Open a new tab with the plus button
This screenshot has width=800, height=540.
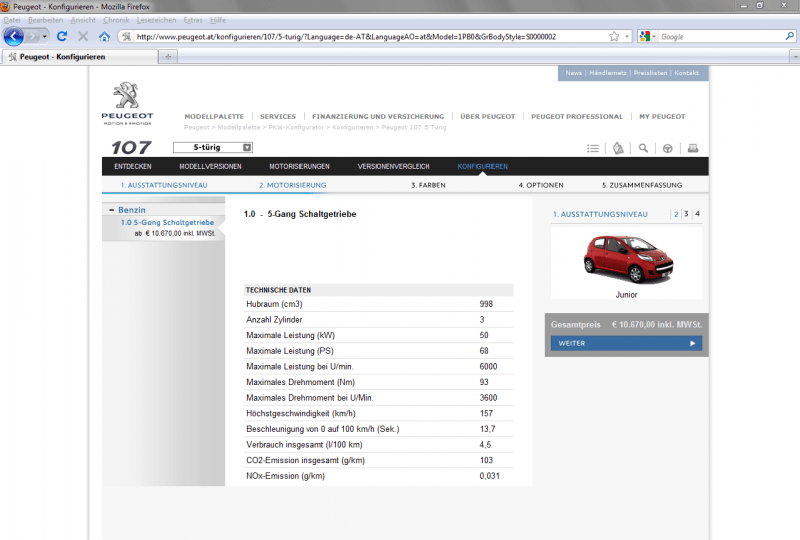[168, 57]
